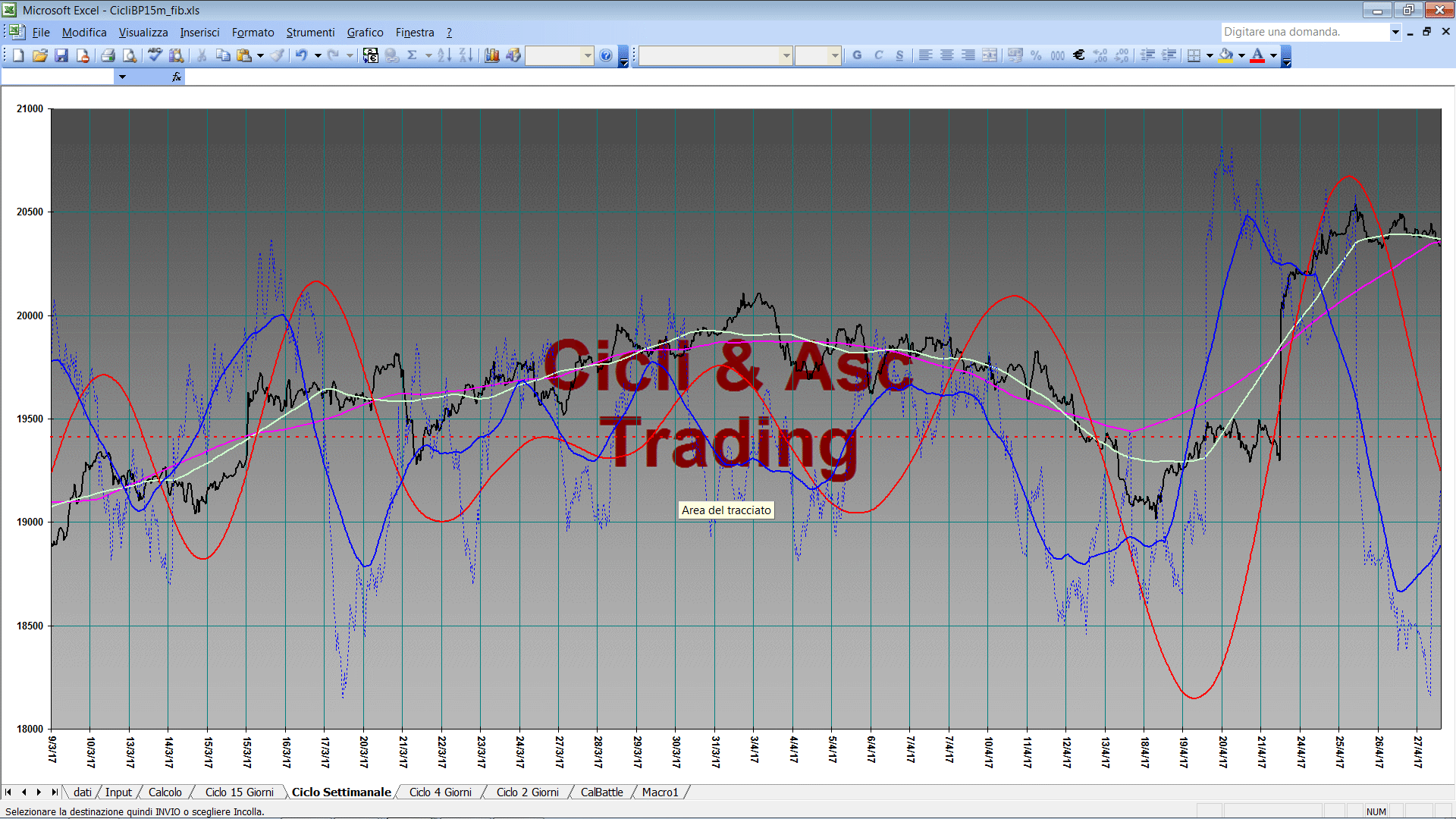
Task: Sort ascending A to Z
Action: coord(444,55)
